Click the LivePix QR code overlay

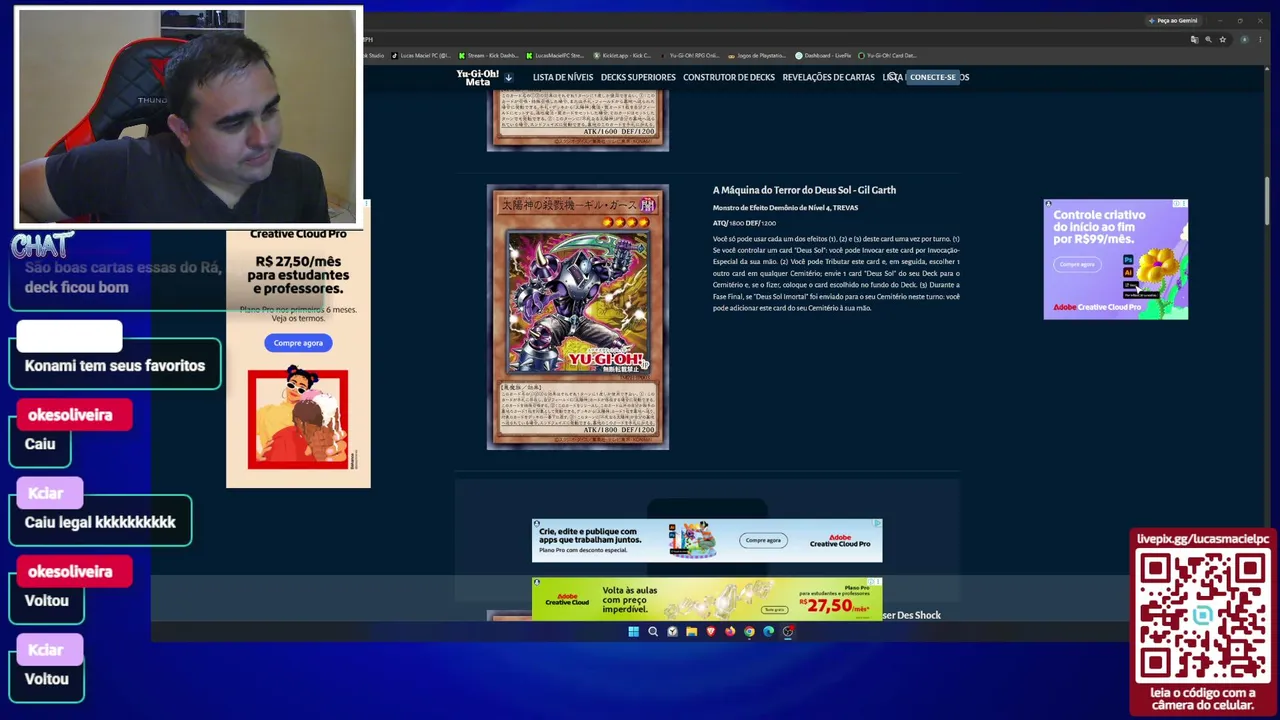1203,617
